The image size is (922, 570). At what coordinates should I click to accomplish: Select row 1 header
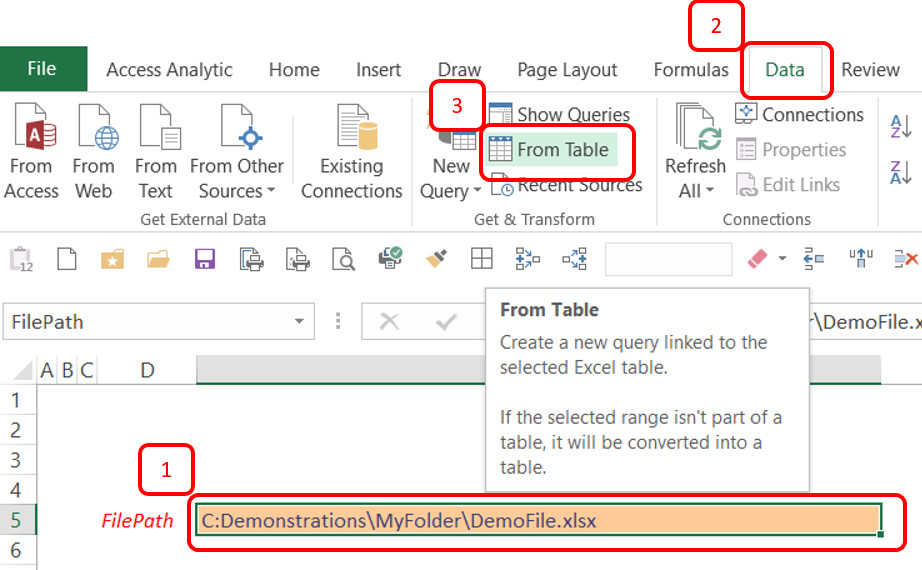18,400
